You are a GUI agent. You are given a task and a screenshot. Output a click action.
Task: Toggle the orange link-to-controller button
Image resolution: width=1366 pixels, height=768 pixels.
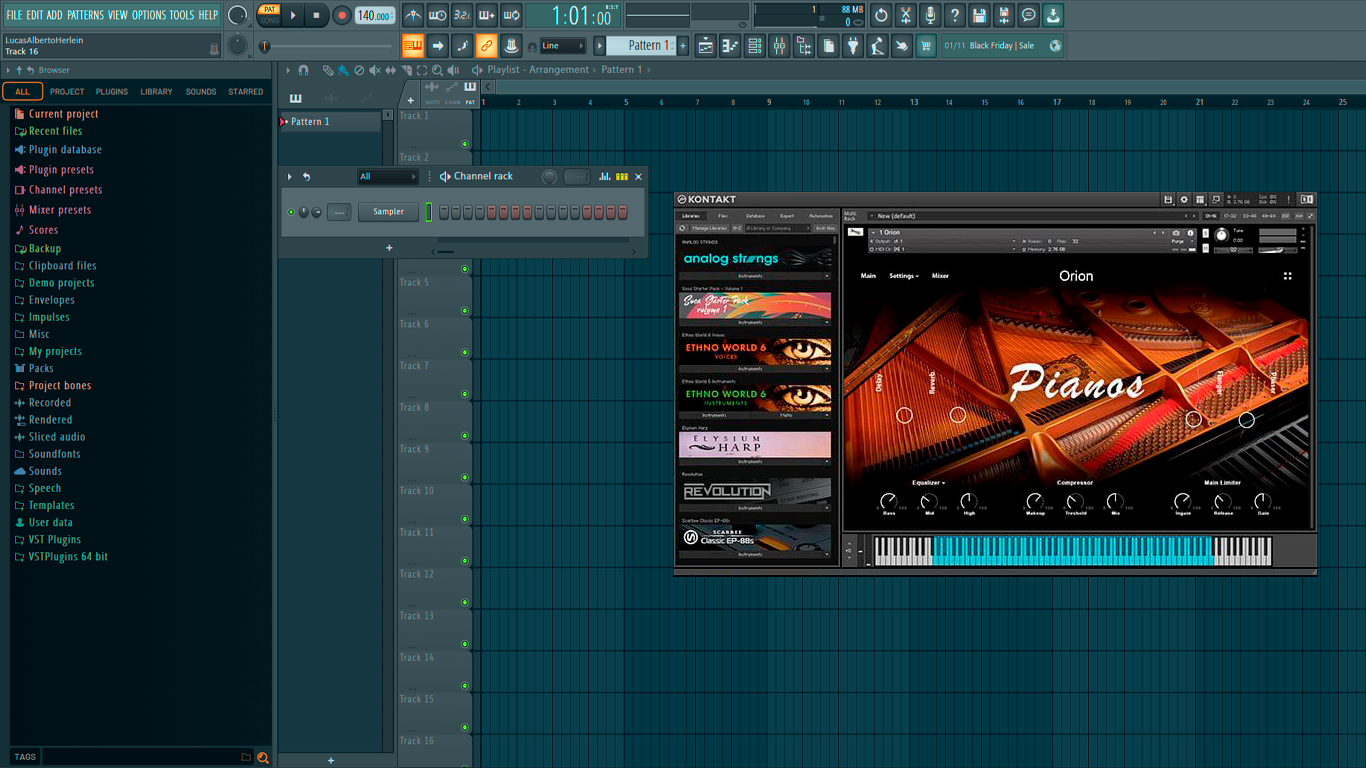point(486,46)
